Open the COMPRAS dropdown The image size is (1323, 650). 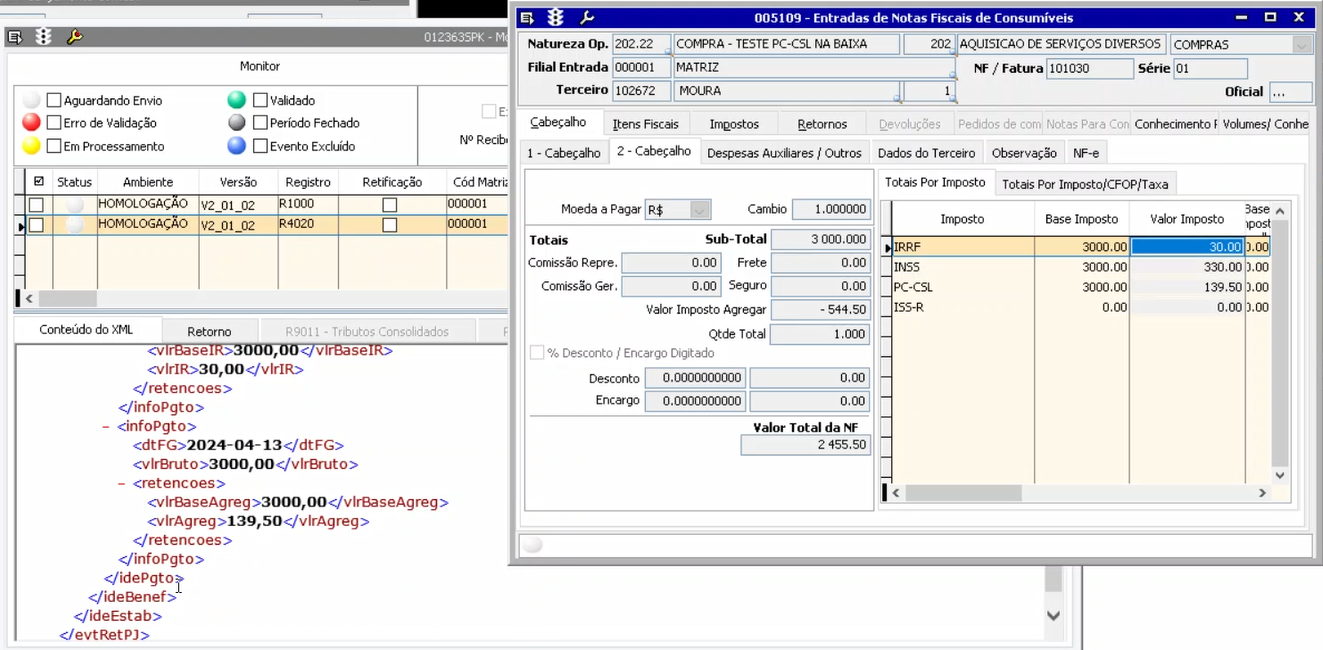pyautogui.click(x=1301, y=45)
